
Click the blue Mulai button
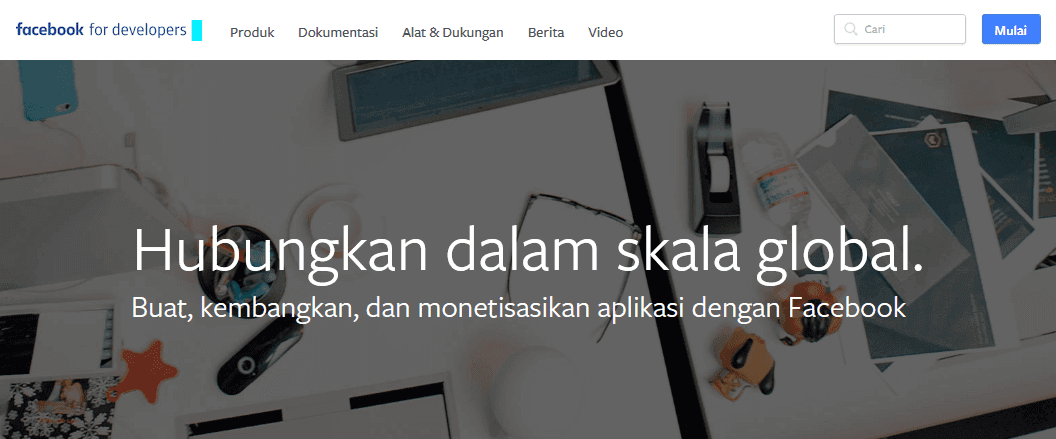click(x=1011, y=30)
